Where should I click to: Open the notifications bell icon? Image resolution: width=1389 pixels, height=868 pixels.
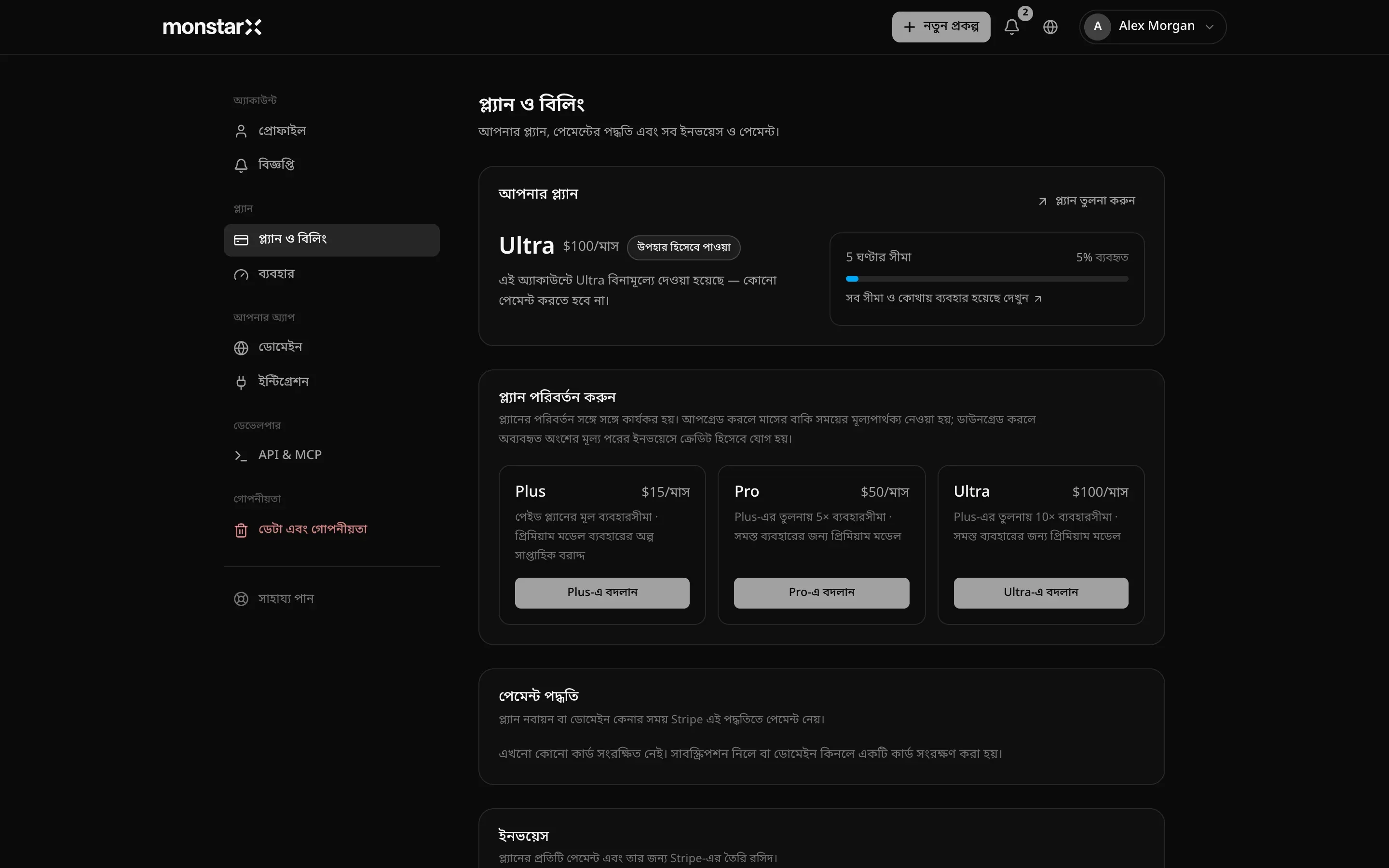pos(1011,27)
